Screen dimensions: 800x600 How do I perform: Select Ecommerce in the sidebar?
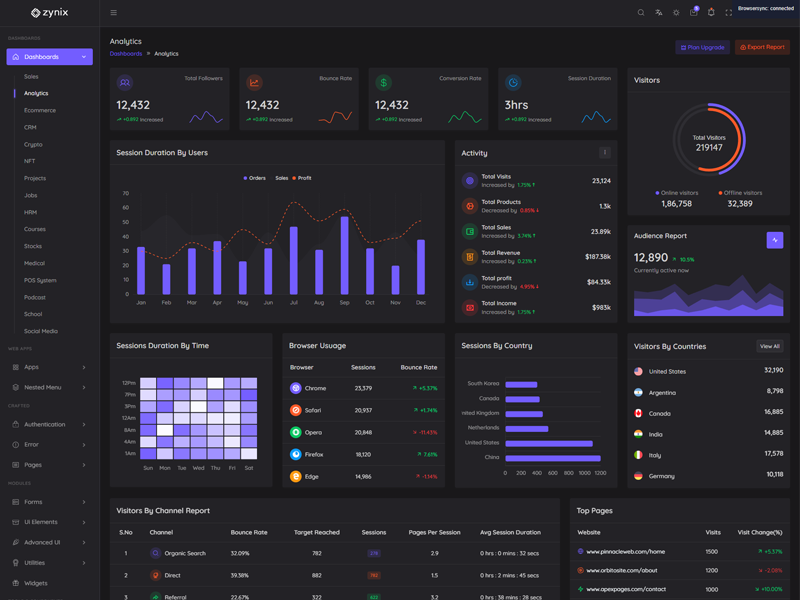tap(40, 110)
